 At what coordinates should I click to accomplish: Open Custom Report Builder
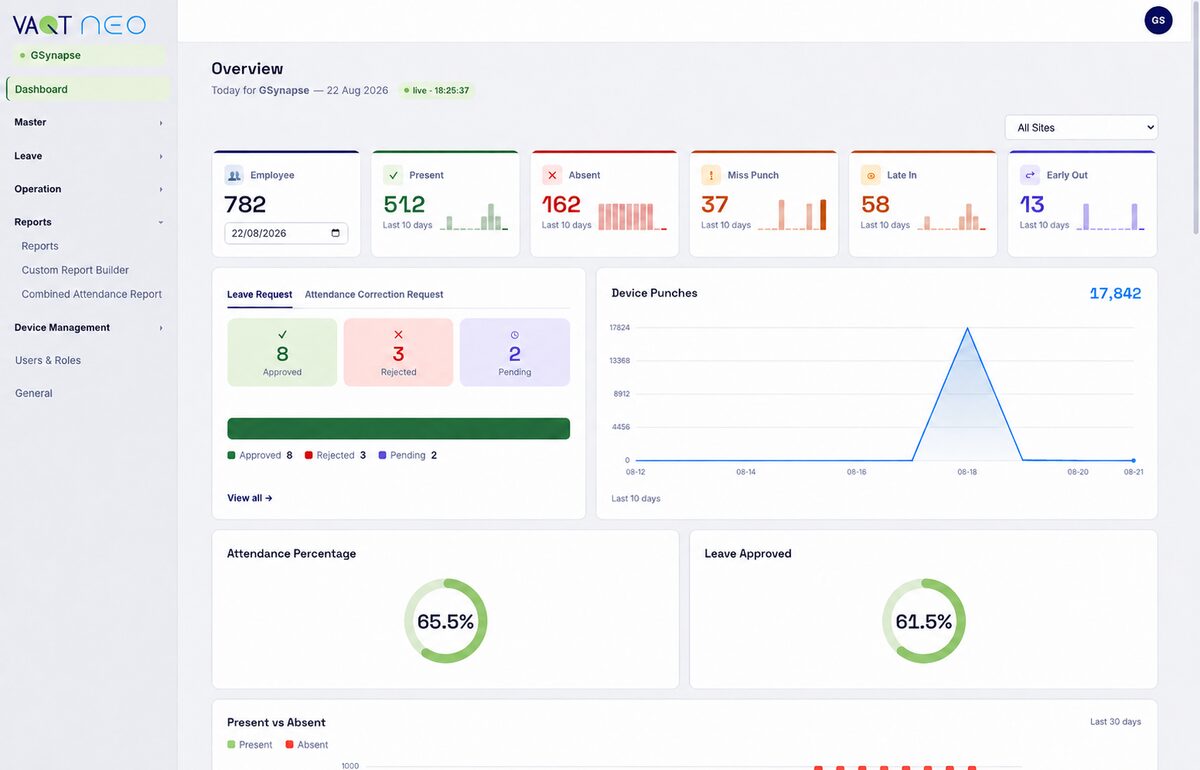[75, 270]
